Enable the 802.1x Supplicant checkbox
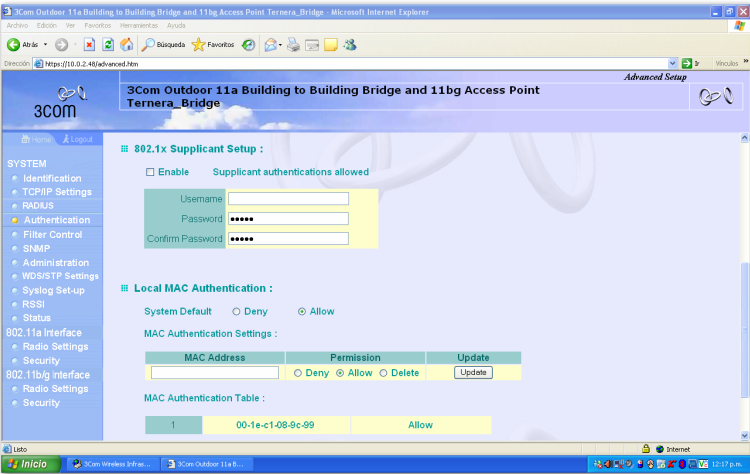This screenshot has height=474, width=750. pos(150,172)
